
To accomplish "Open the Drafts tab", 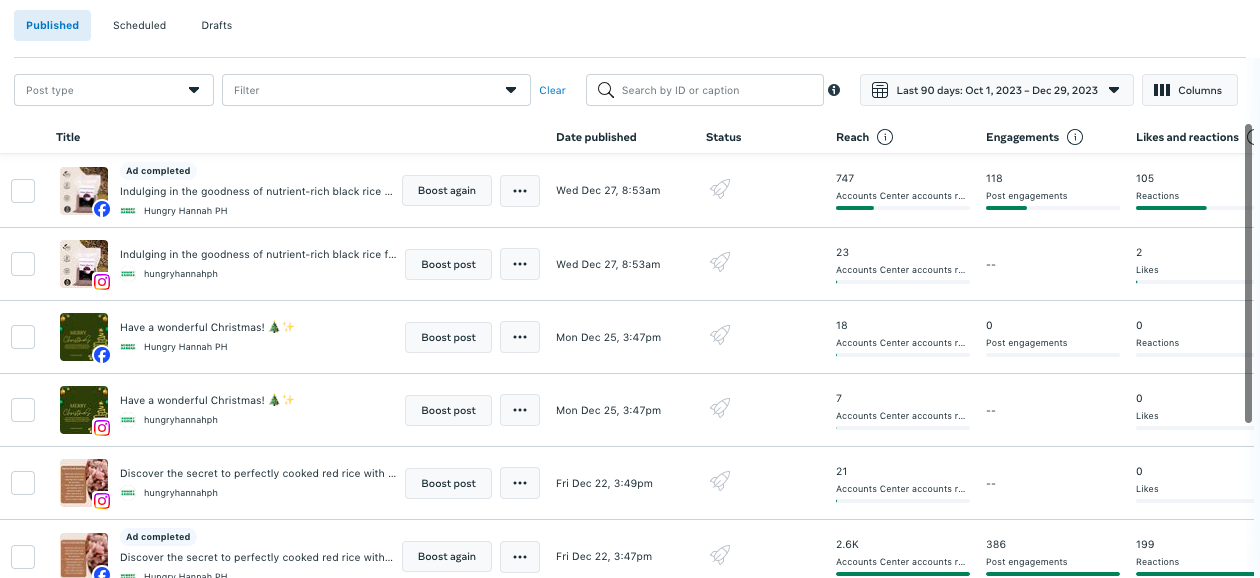I will pyautogui.click(x=216, y=26).
